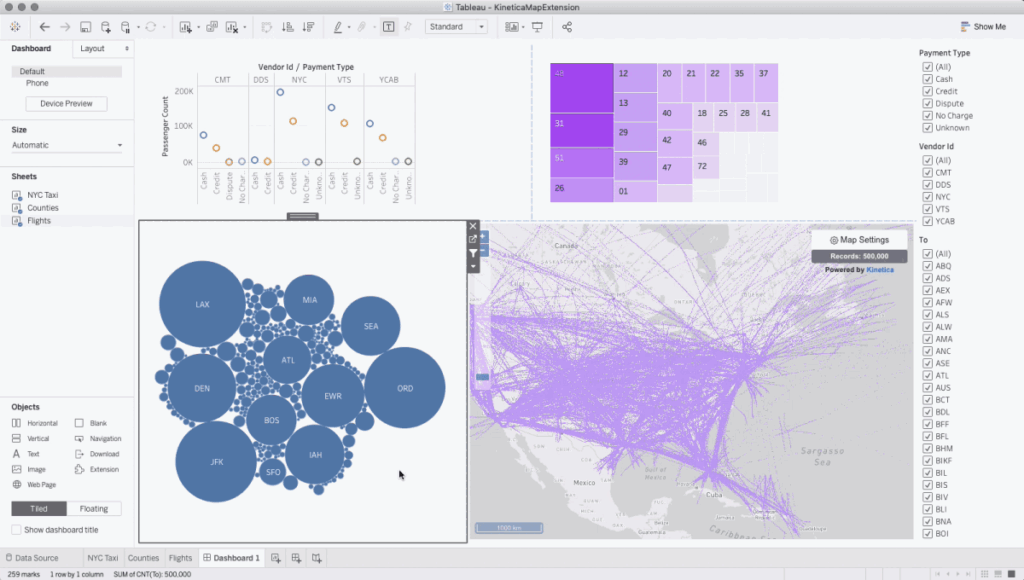Click the new story tab icon

(317, 558)
